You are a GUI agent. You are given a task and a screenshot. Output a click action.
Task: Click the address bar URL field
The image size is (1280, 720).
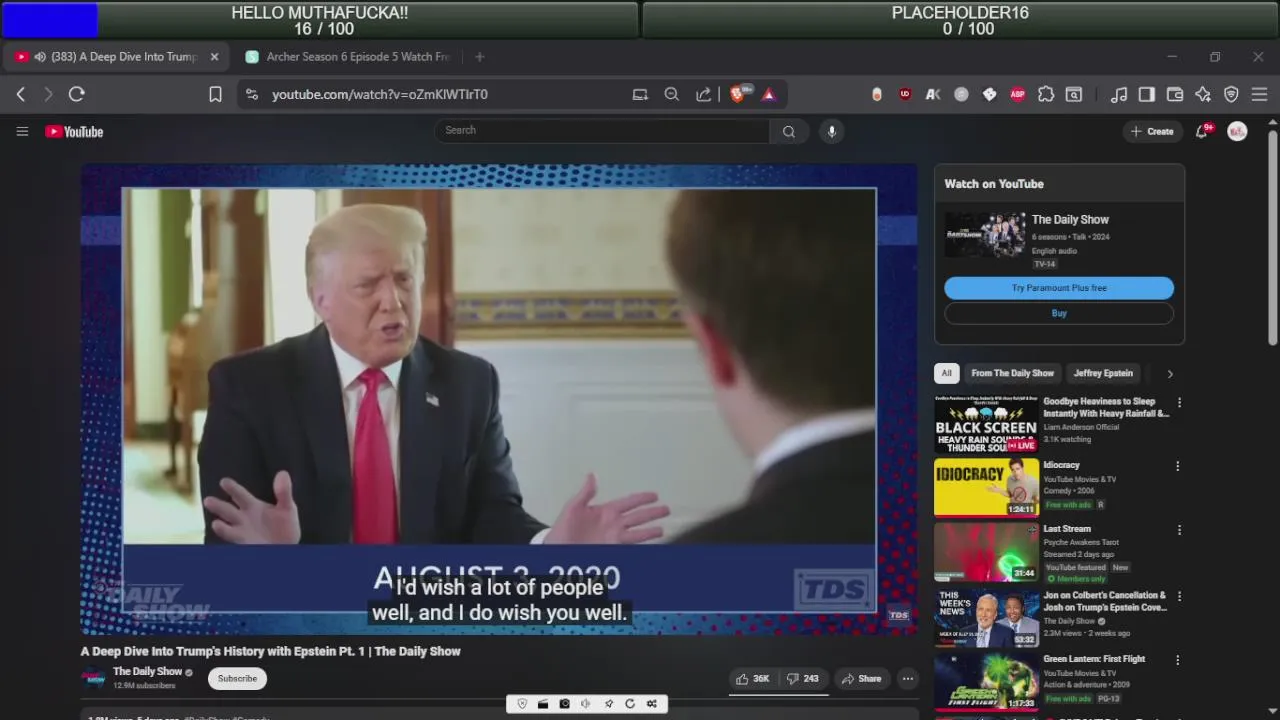click(379, 94)
